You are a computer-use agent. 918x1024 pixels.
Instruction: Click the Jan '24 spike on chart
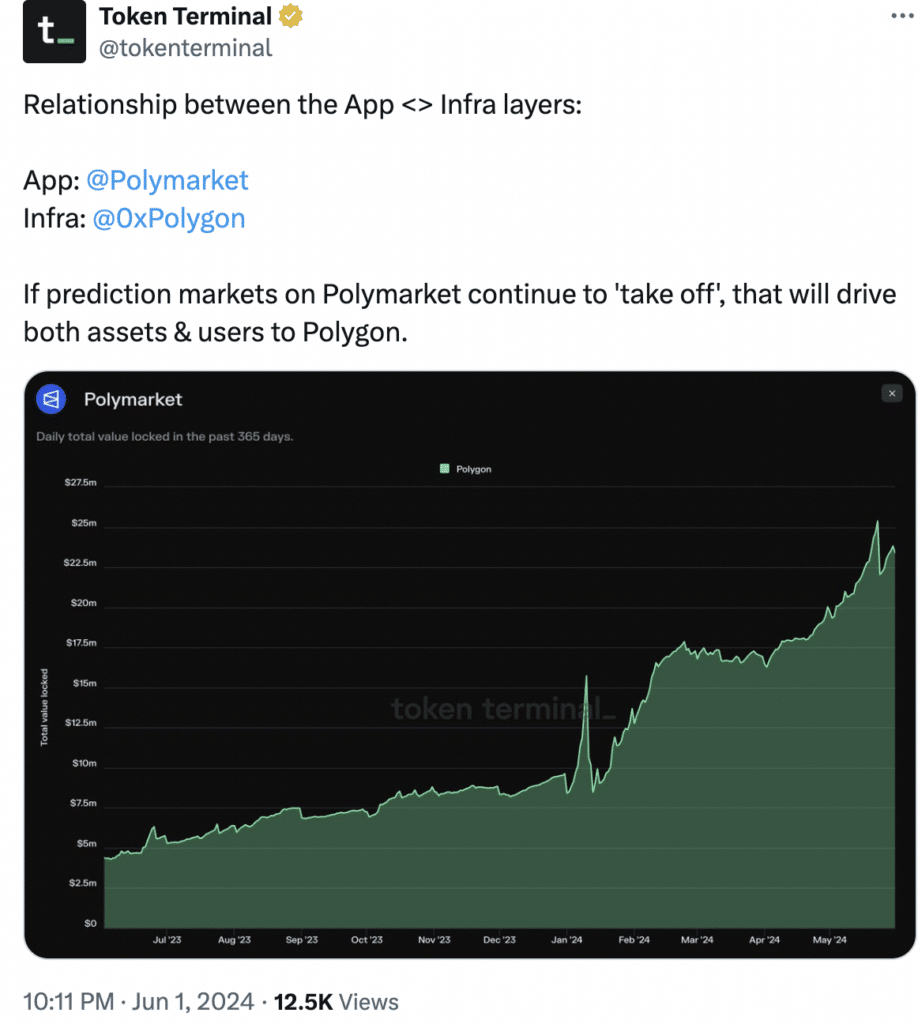pyautogui.click(x=585, y=679)
